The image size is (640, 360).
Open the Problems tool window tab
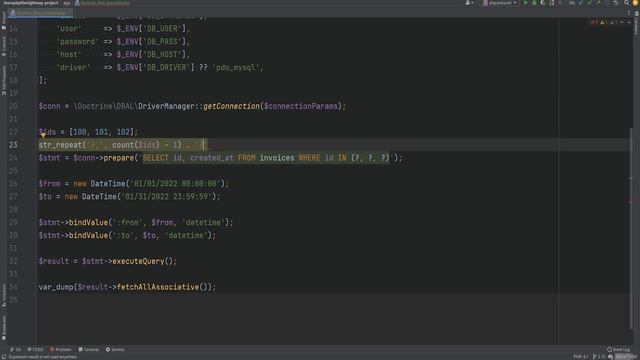tap(60, 349)
